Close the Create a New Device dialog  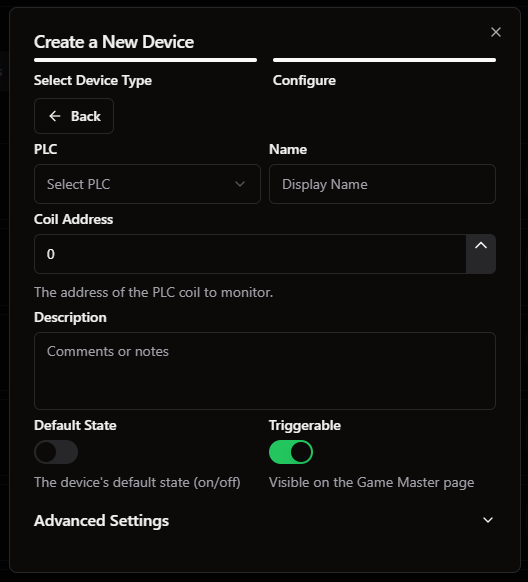496,32
